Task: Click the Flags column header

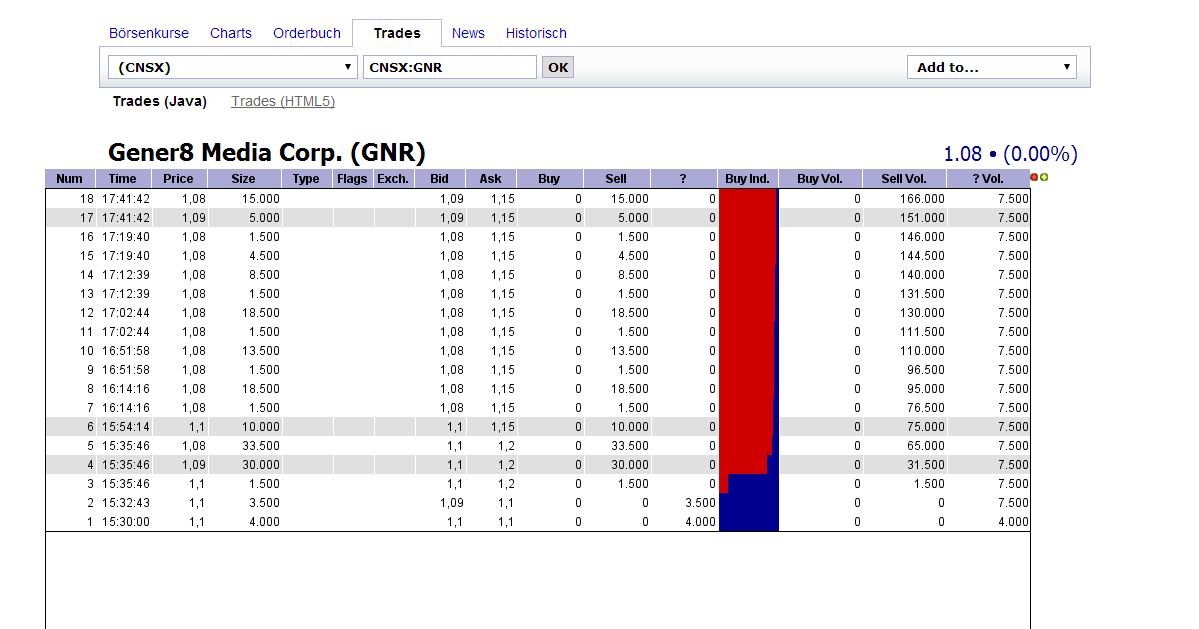Action: (352, 179)
